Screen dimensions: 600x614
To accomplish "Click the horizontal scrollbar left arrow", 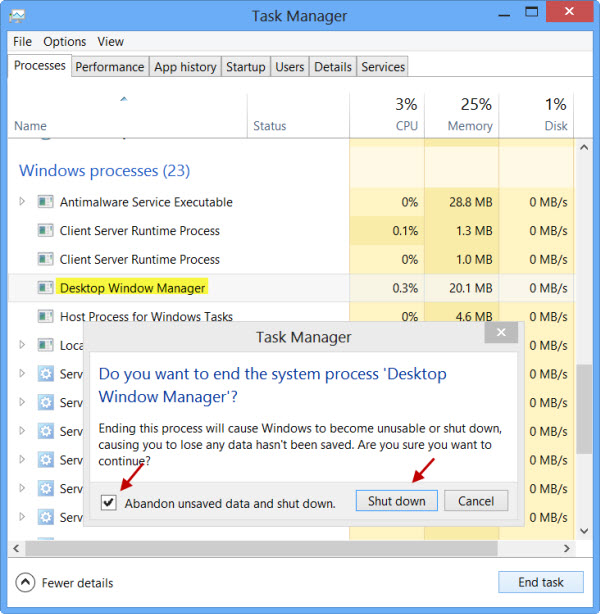I will coord(16,548).
